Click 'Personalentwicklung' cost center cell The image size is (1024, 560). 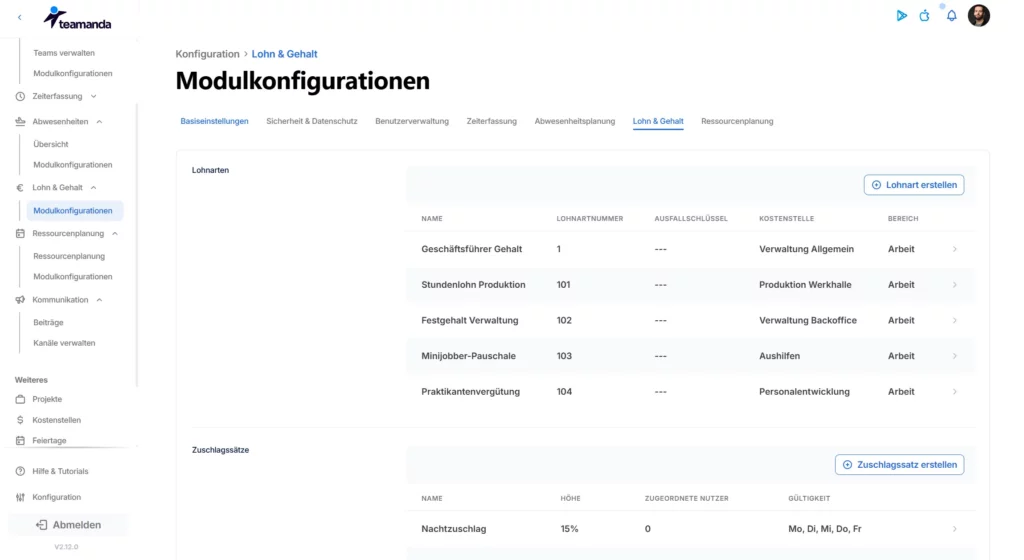tap(804, 392)
